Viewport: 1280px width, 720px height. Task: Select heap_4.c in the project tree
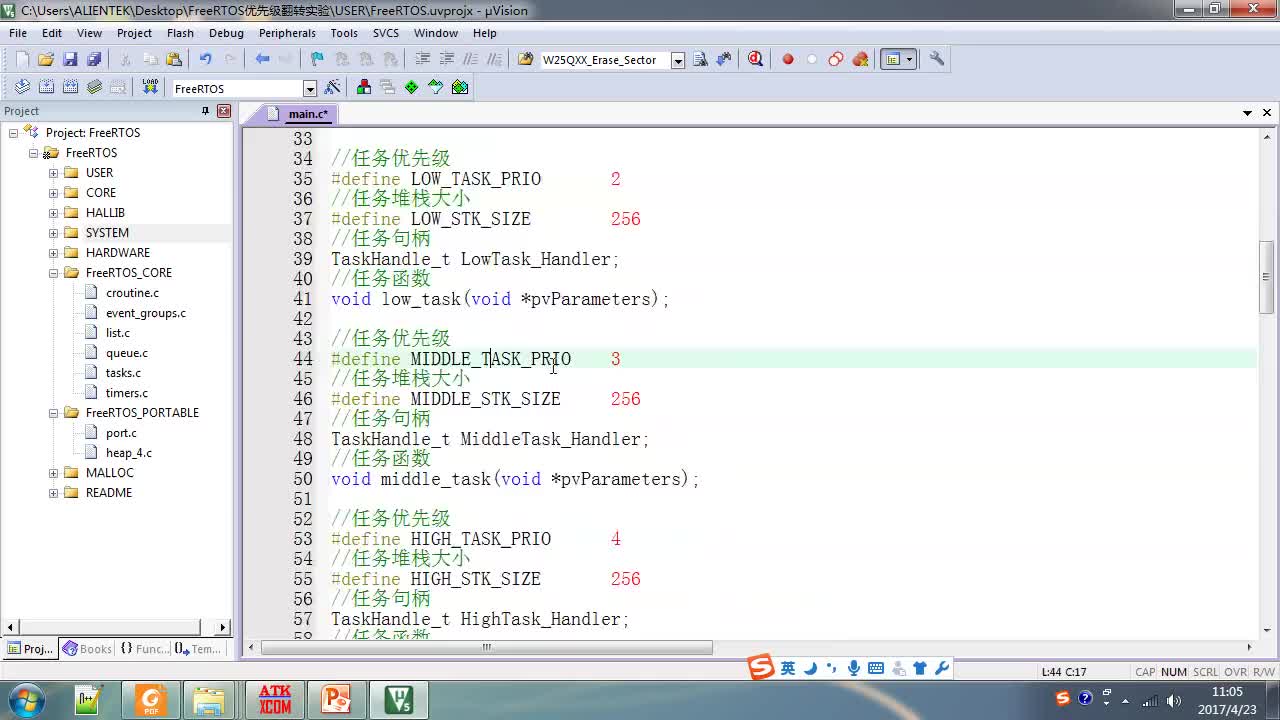click(x=129, y=453)
